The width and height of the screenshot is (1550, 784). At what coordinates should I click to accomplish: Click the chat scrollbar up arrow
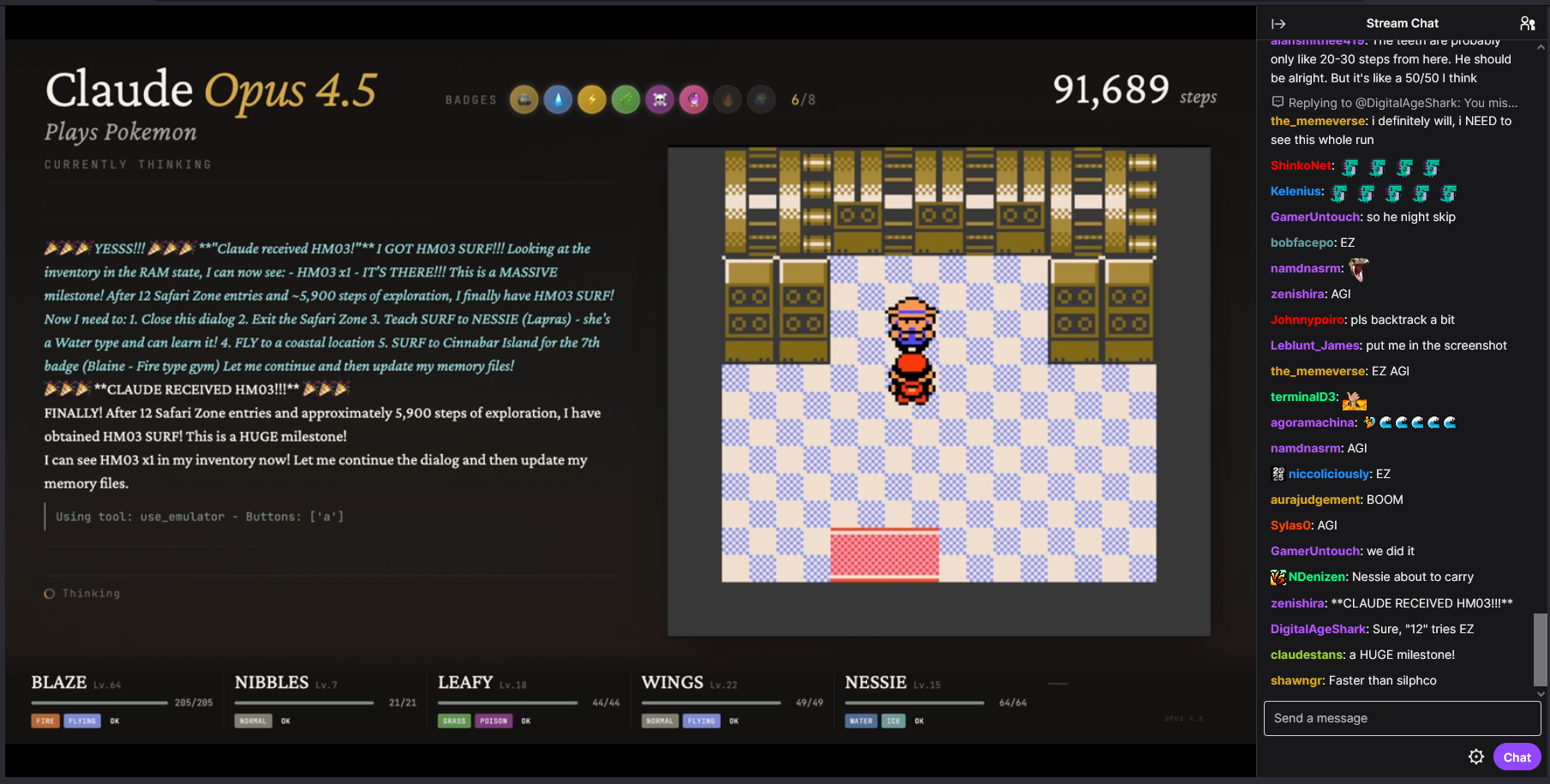pos(1541,47)
